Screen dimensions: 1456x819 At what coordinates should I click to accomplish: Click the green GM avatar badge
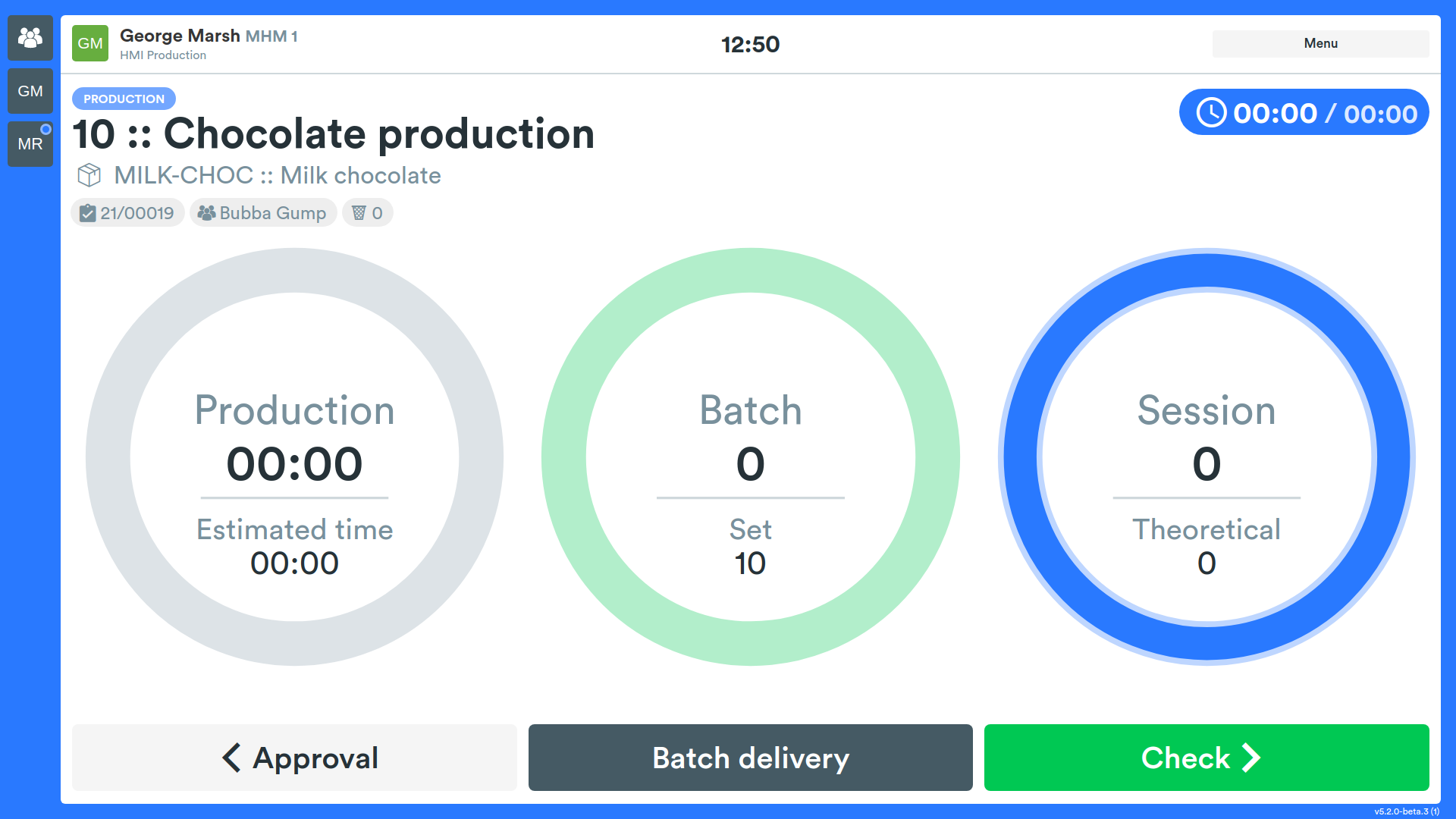pos(90,43)
